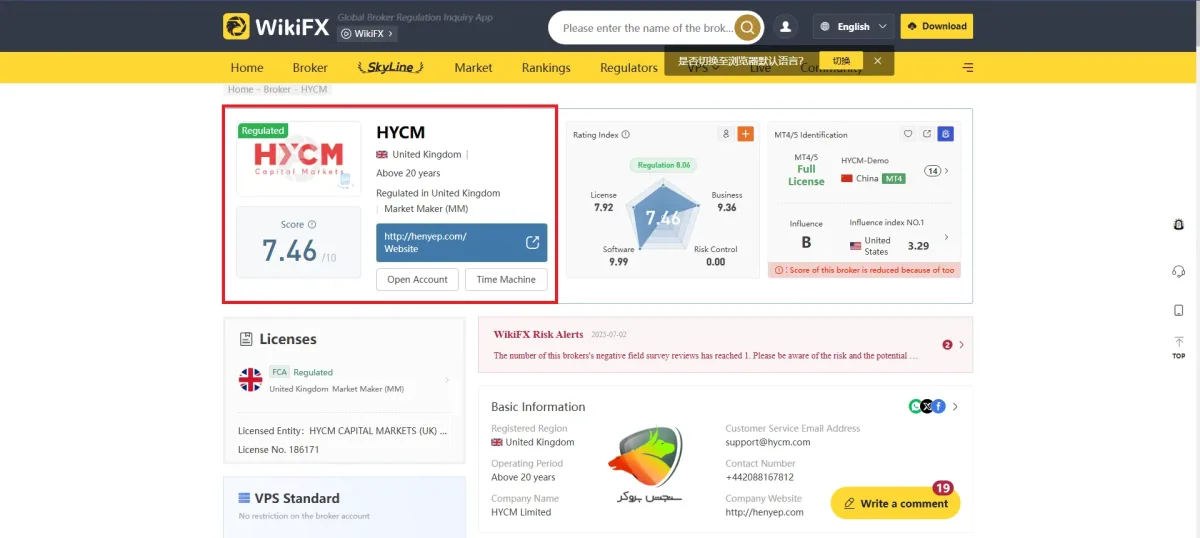Click the broker name search field
Image resolution: width=1200 pixels, height=538 pixels.
click(x=647, y=28)
